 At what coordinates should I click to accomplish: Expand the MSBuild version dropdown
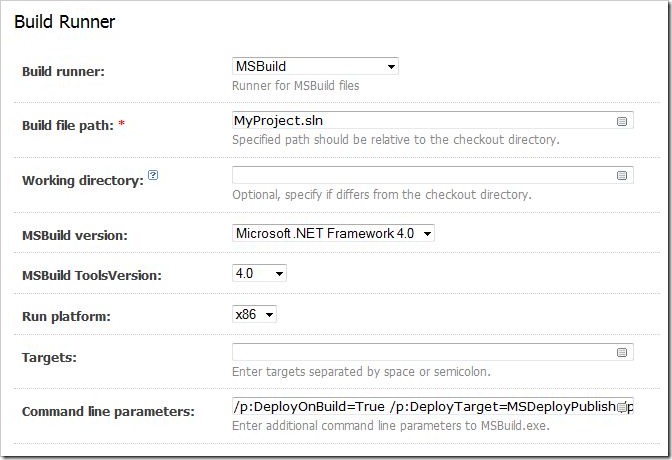(333, 233)
